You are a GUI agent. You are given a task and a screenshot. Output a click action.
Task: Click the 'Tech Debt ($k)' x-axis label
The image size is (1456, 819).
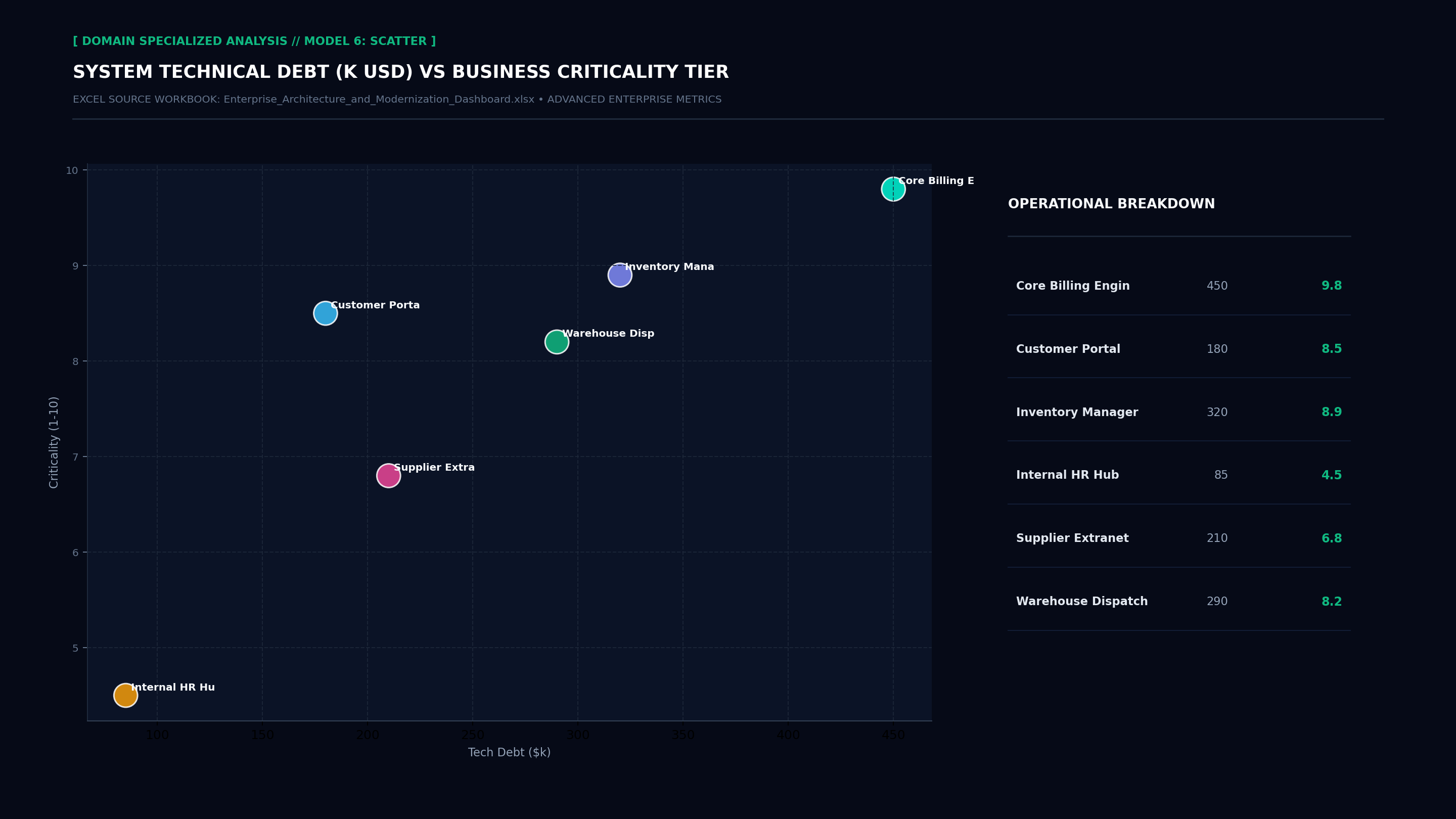(509, 752)
